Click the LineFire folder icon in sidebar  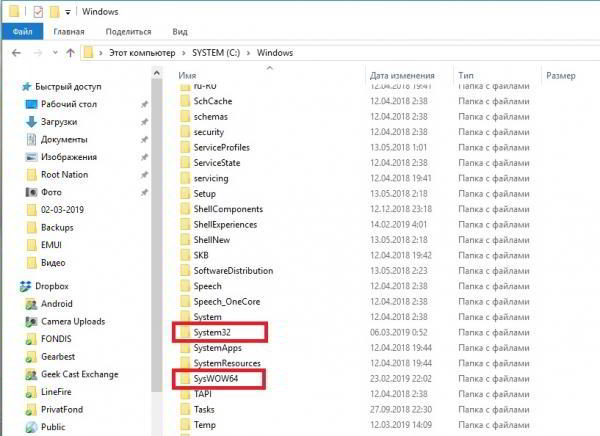pyautogui.click(x=31, y=392)
